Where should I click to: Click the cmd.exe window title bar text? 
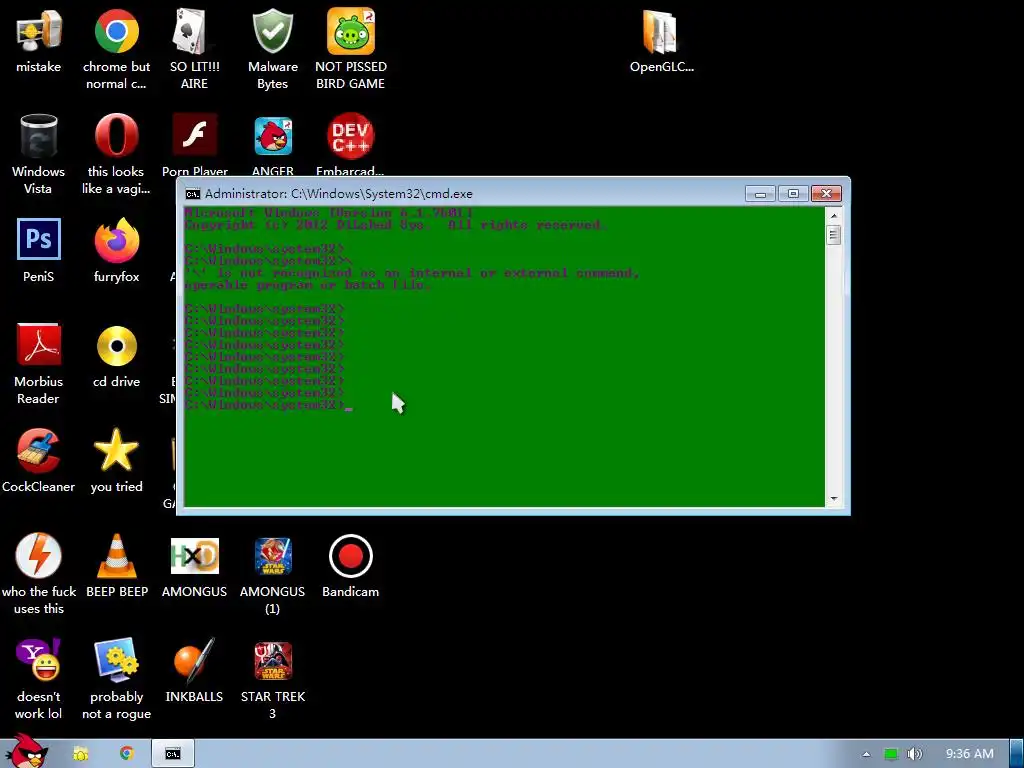click(338, 194)
